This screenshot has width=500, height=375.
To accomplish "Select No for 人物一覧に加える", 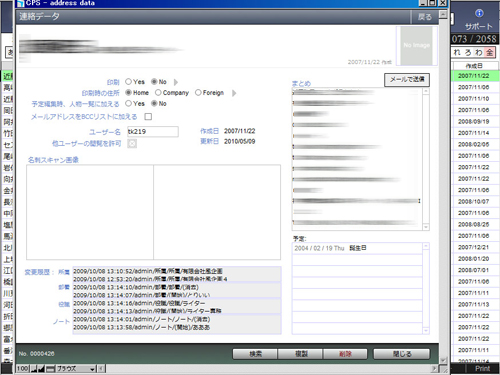I will point(154,103).
